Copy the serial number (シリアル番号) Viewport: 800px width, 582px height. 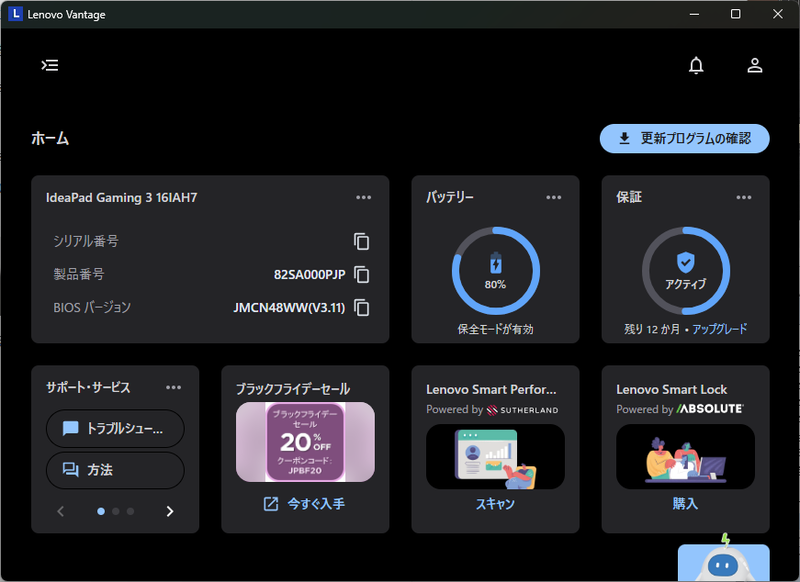tap(362, 241)
